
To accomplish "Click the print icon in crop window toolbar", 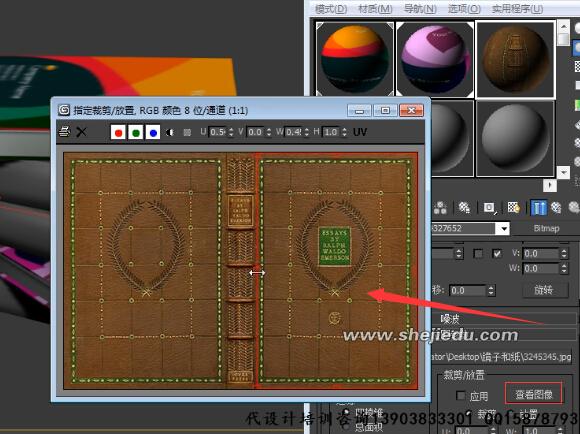I will point(64,131).
